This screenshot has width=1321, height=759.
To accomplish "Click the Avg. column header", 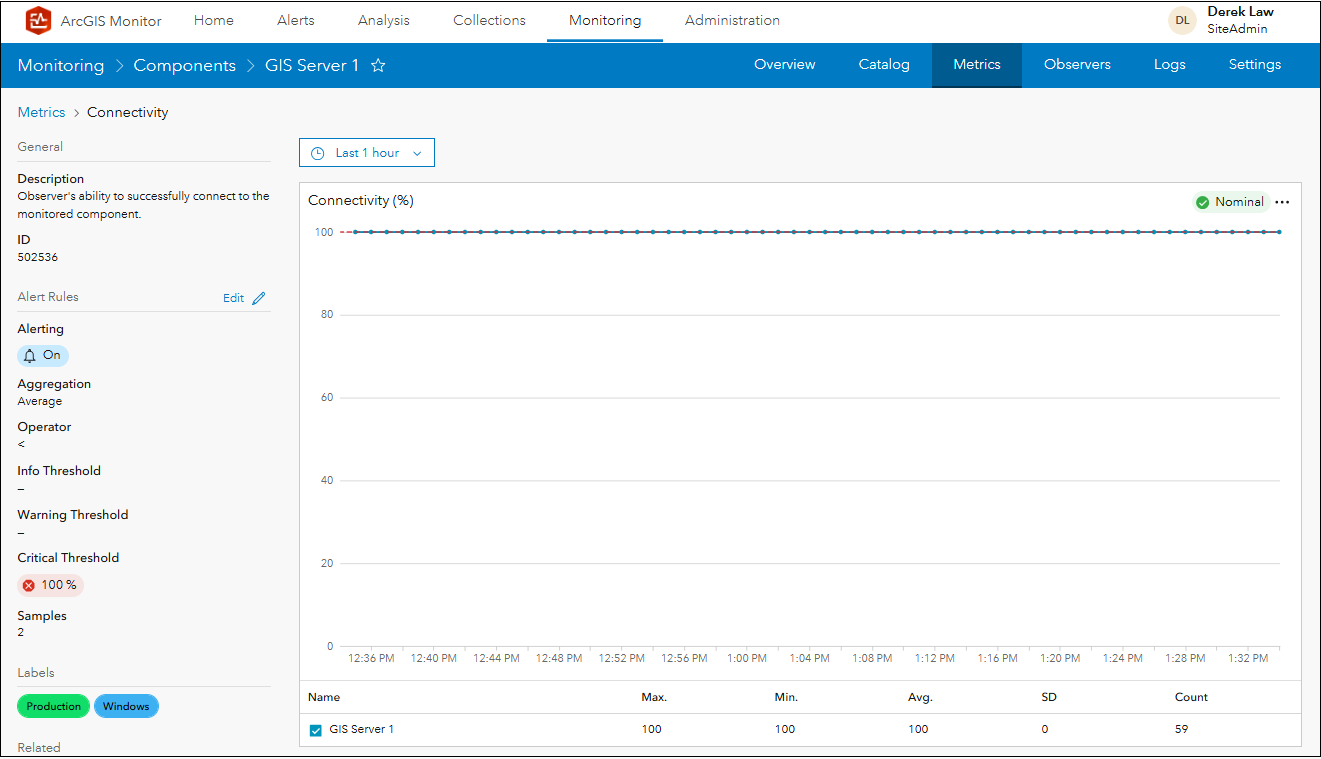I will [x=920, y=697].
